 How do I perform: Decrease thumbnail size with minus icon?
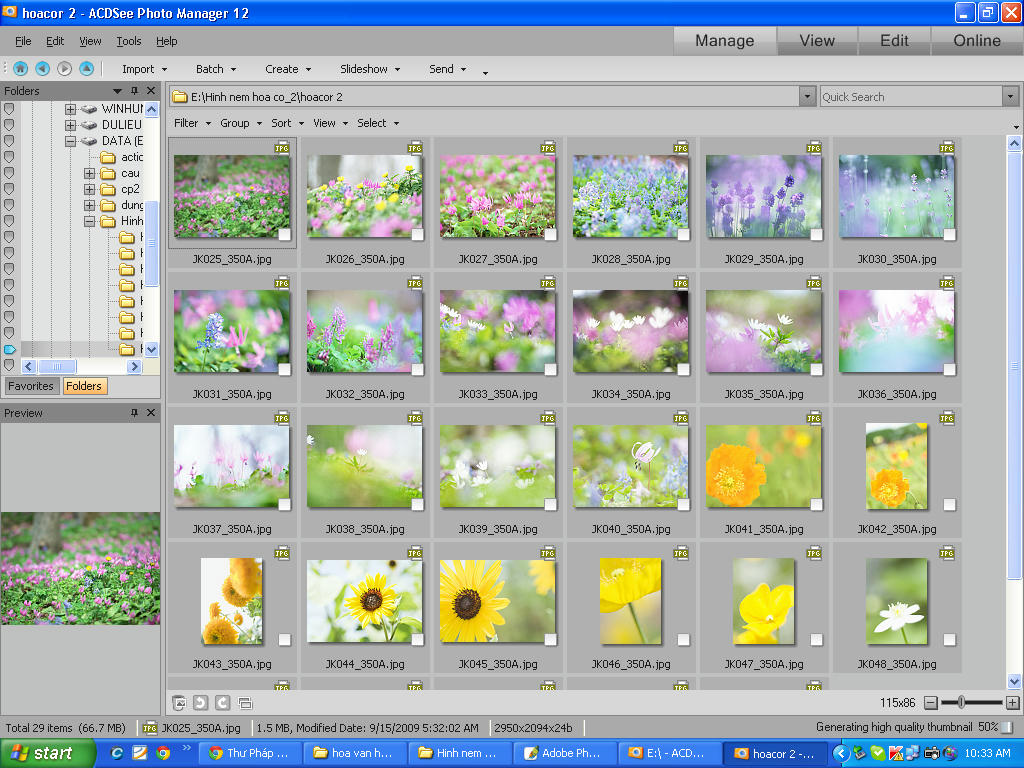pyautogui.click(x=931, y=703)
